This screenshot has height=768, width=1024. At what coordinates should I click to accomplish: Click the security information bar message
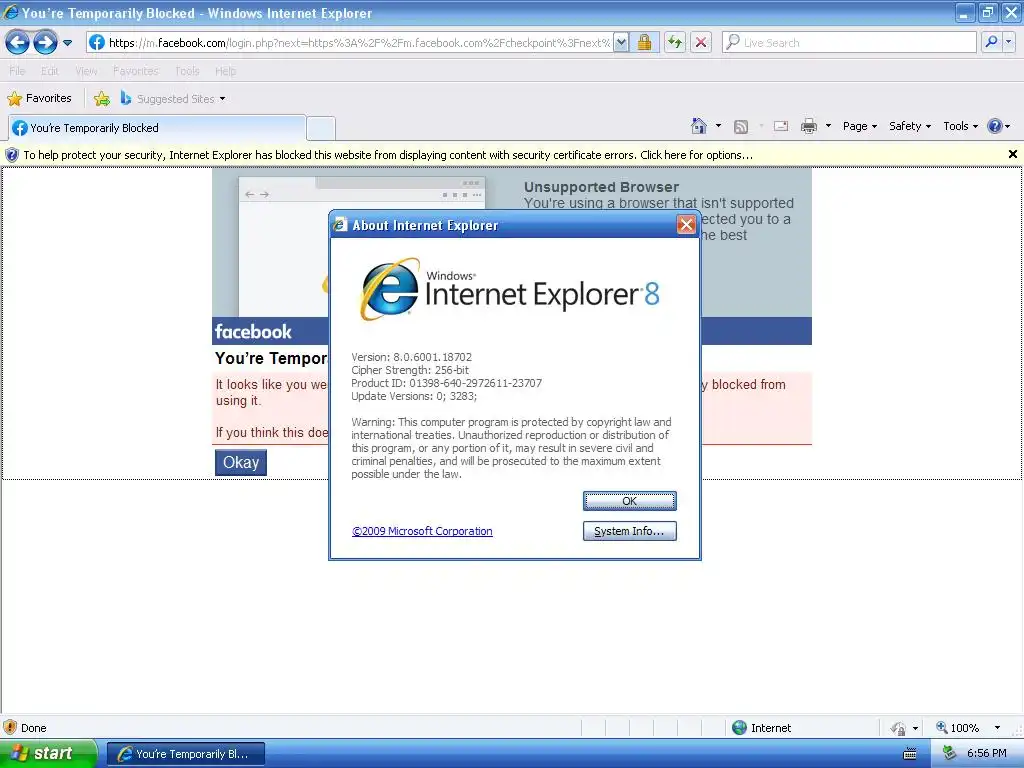(388, 155)
